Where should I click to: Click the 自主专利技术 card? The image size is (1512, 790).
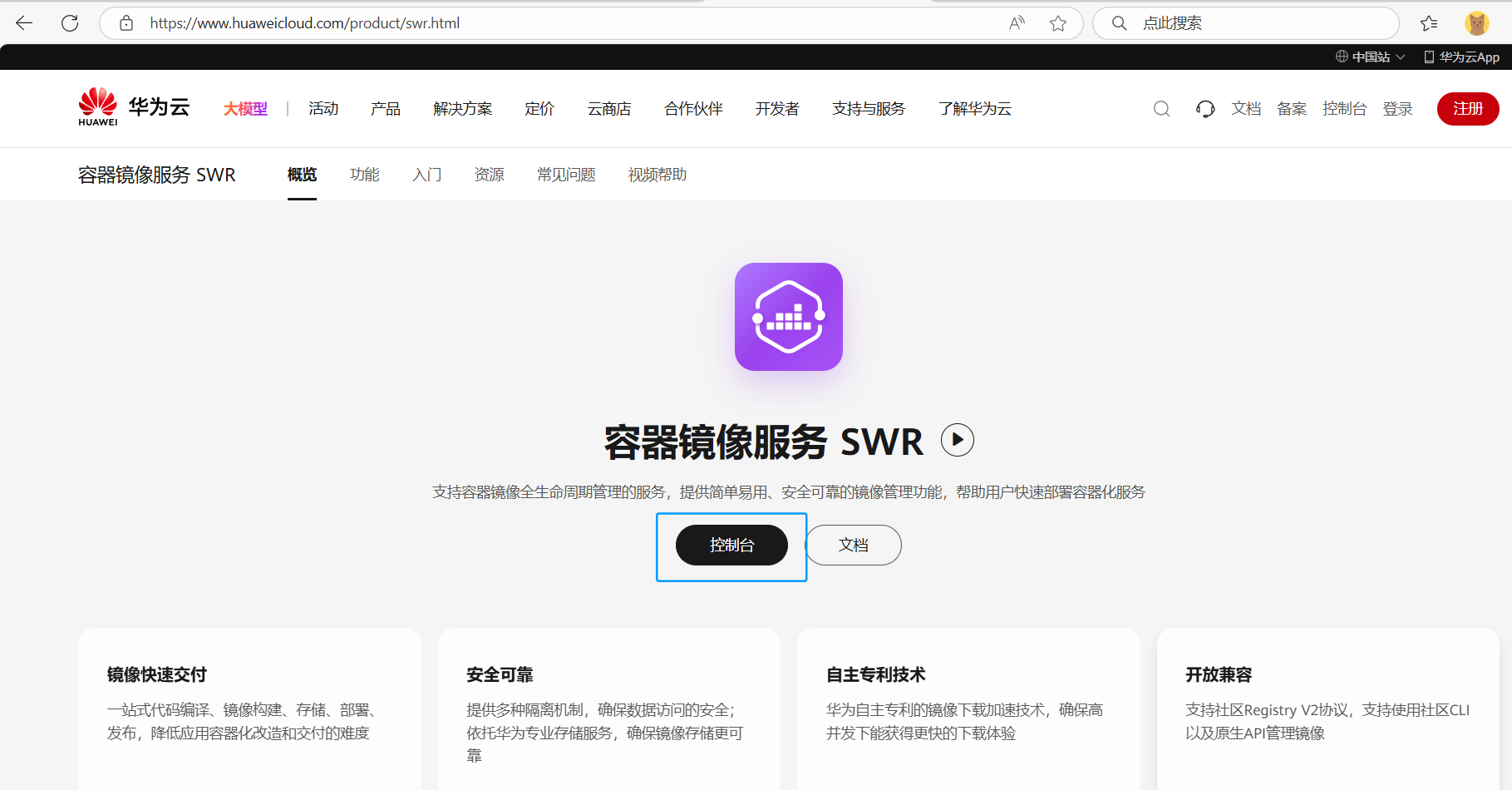[968, 709]
